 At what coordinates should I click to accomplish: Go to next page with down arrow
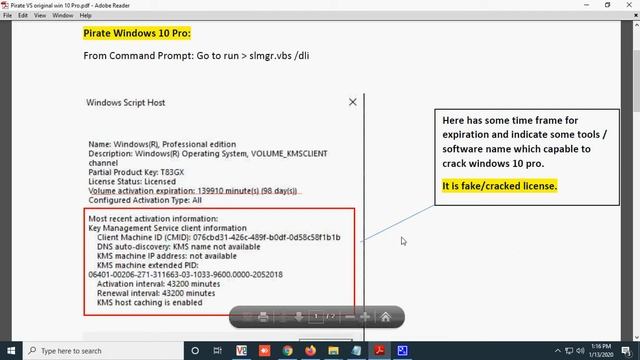pyautogui.click(x=299, y=317)
